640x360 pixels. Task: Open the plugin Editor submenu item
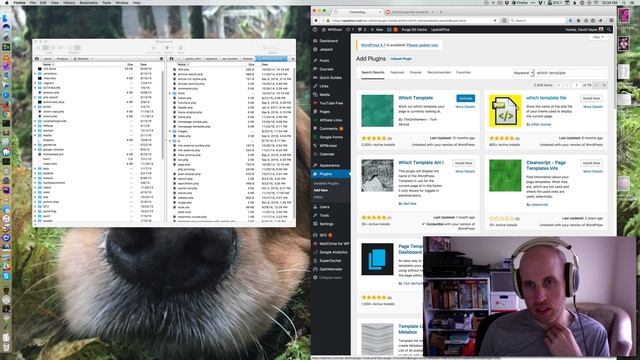[318, 197]
